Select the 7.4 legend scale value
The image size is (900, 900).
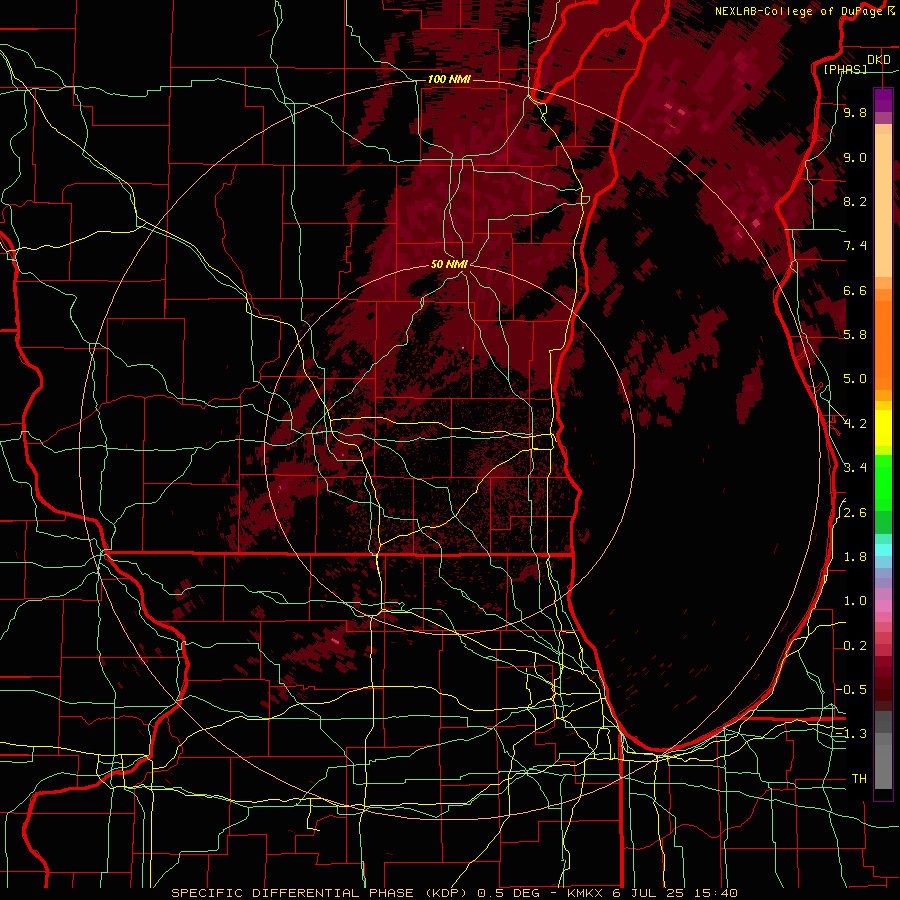tap(855, 246)
